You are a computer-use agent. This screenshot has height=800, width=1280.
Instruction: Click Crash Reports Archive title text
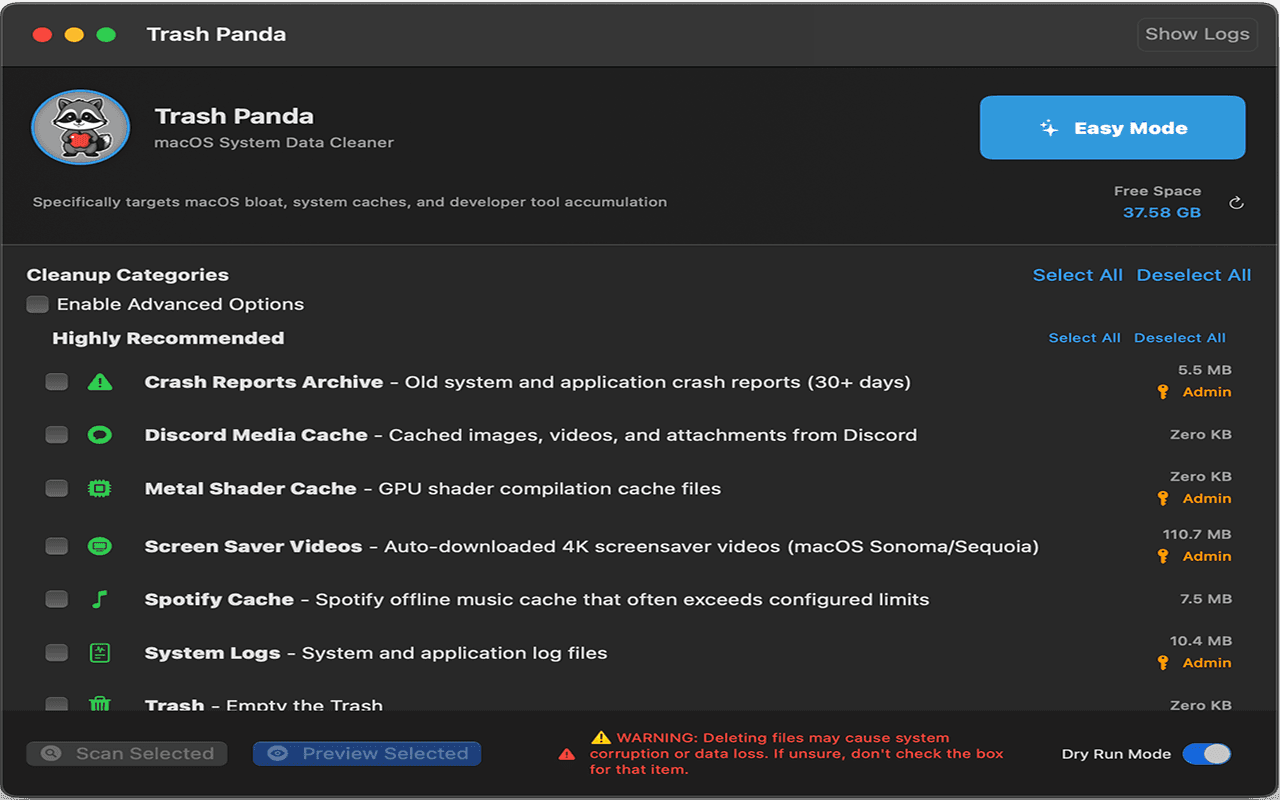pos(264,382)
